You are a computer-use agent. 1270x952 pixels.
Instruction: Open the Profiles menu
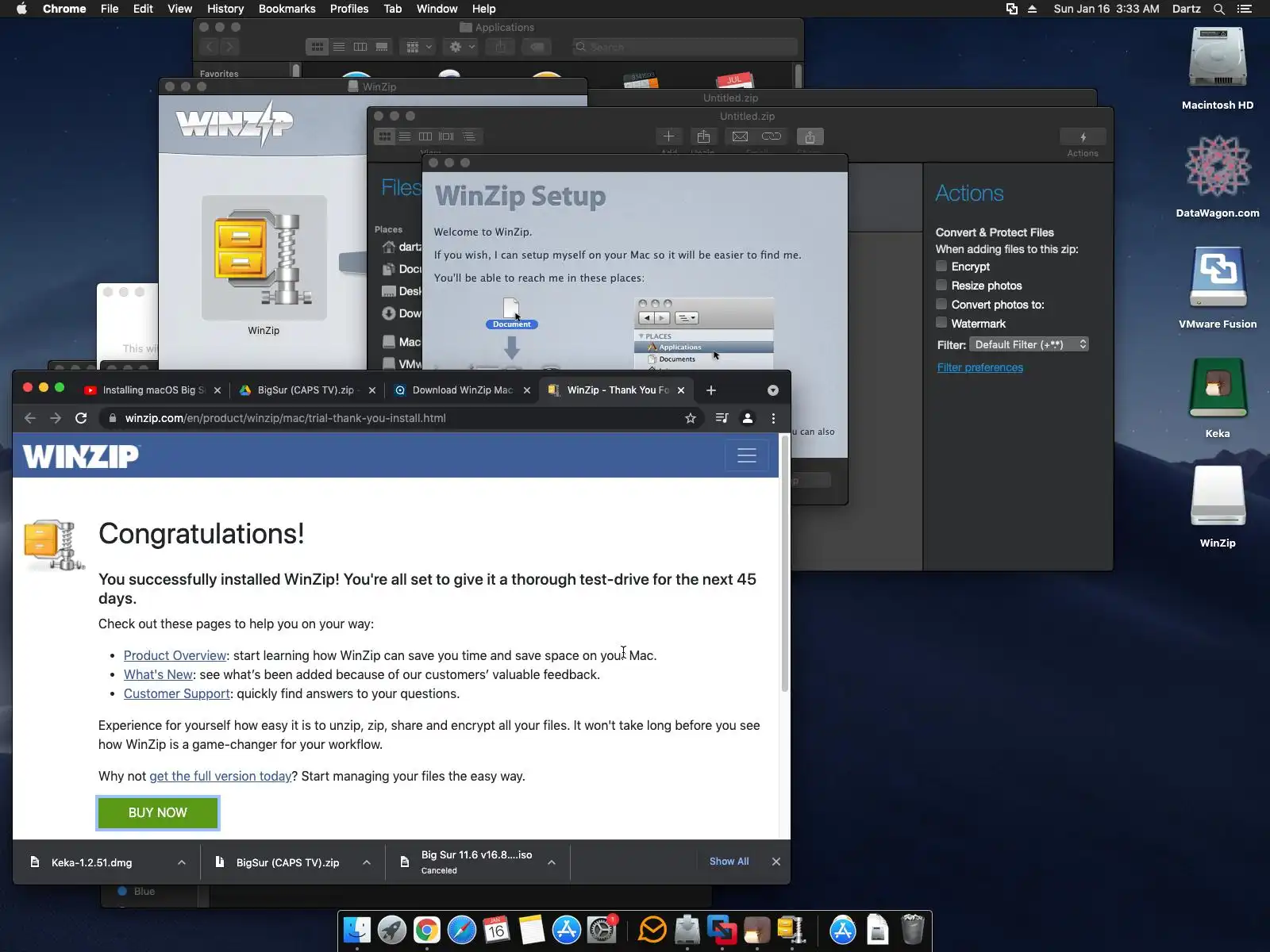[x=349, y=9]
